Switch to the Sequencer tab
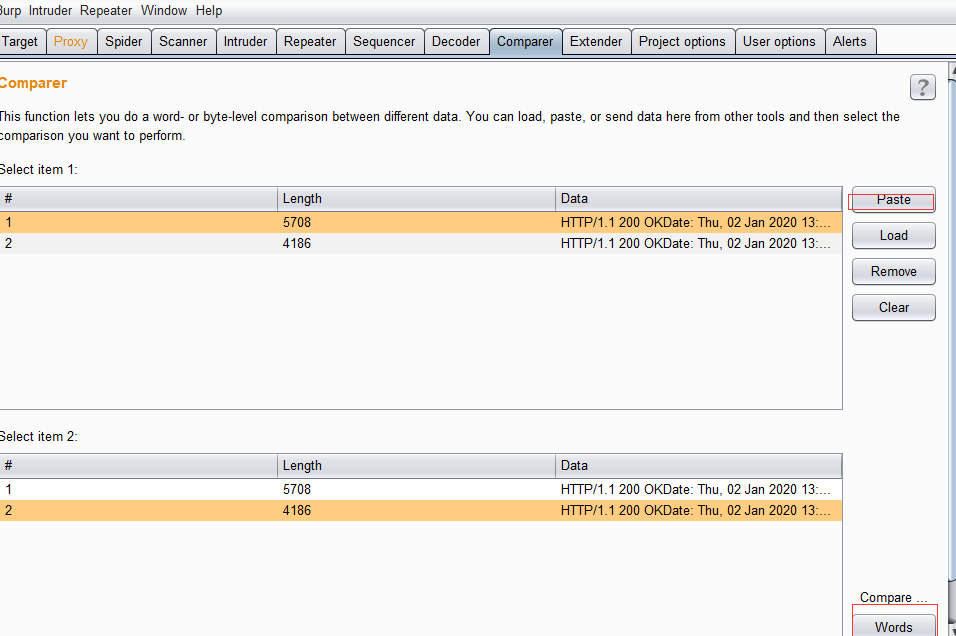Viewport: 956px width, 636px height. point(384,41)
